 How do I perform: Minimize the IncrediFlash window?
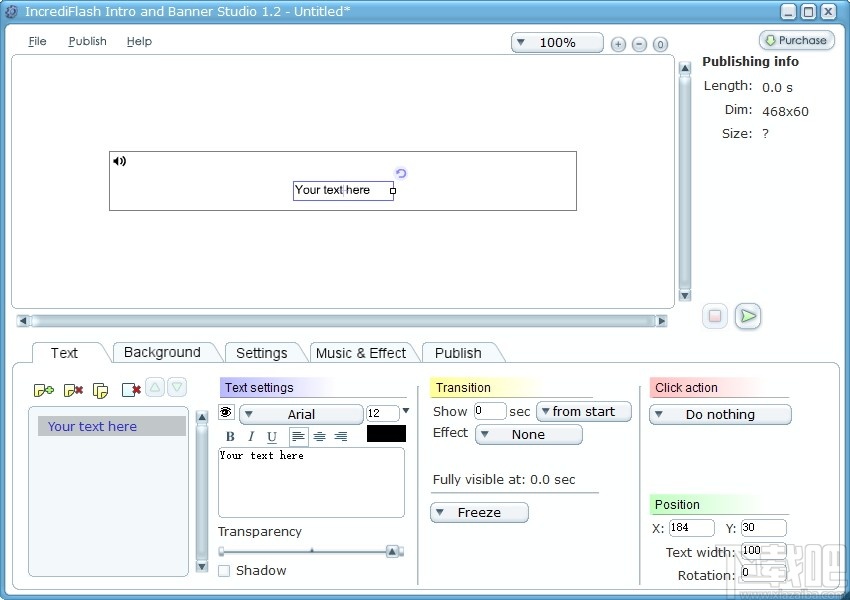point(788,11)
